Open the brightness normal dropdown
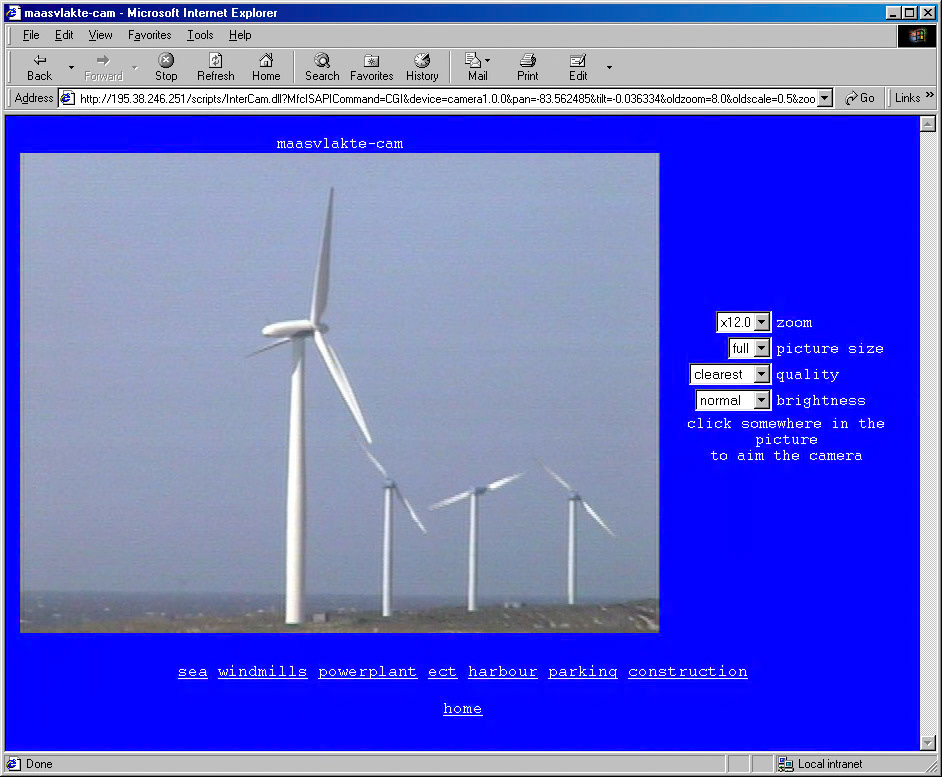 tap(733, 400)
